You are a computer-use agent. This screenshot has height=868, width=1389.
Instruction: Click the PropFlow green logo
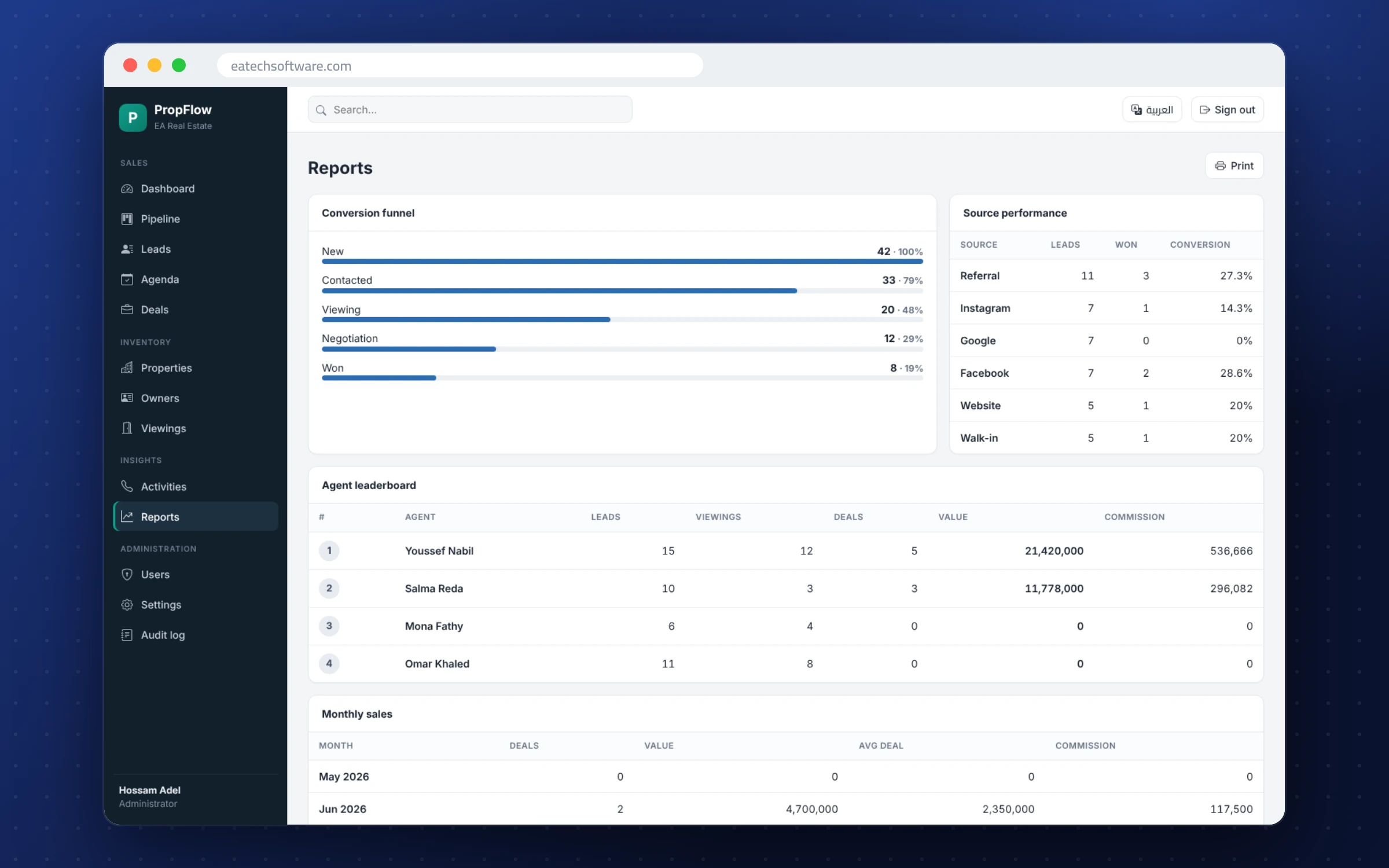tap(133, 117)
